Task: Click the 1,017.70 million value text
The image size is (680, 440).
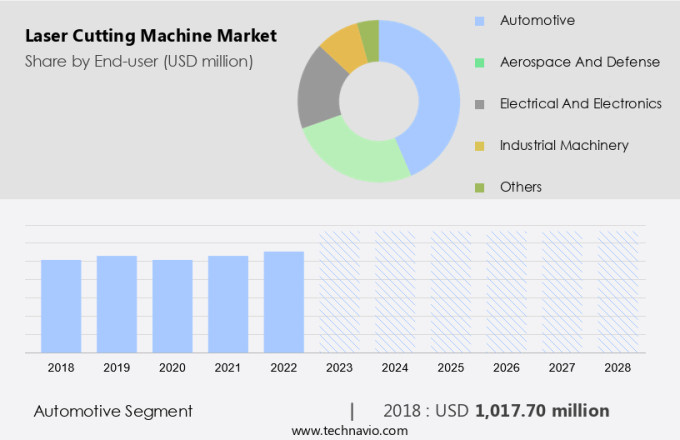Action: [542, 411]
